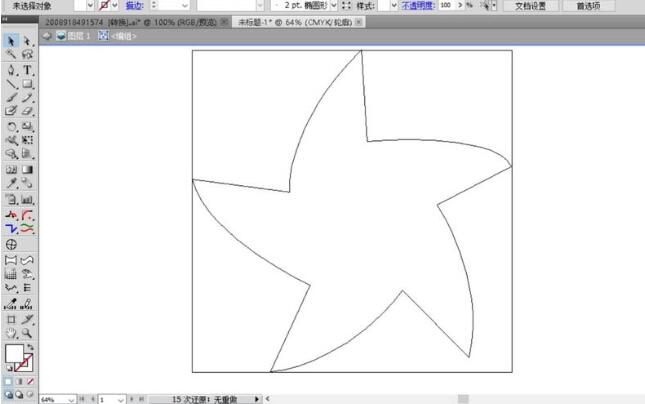Click the white Fill color swatch
This screenshot has width=645, height=404.
point(14,353)
